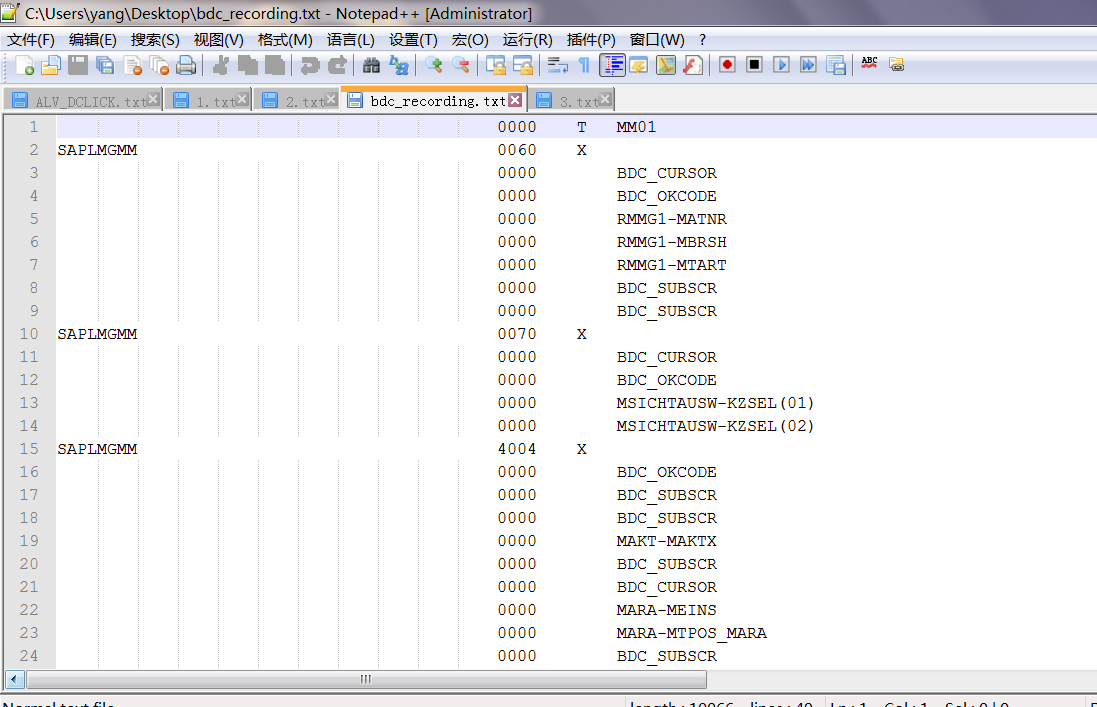Screen dimensions: 1097x707
Task: Click MARA-MTPOS_MARA on line 23
Action: point(691,633)
